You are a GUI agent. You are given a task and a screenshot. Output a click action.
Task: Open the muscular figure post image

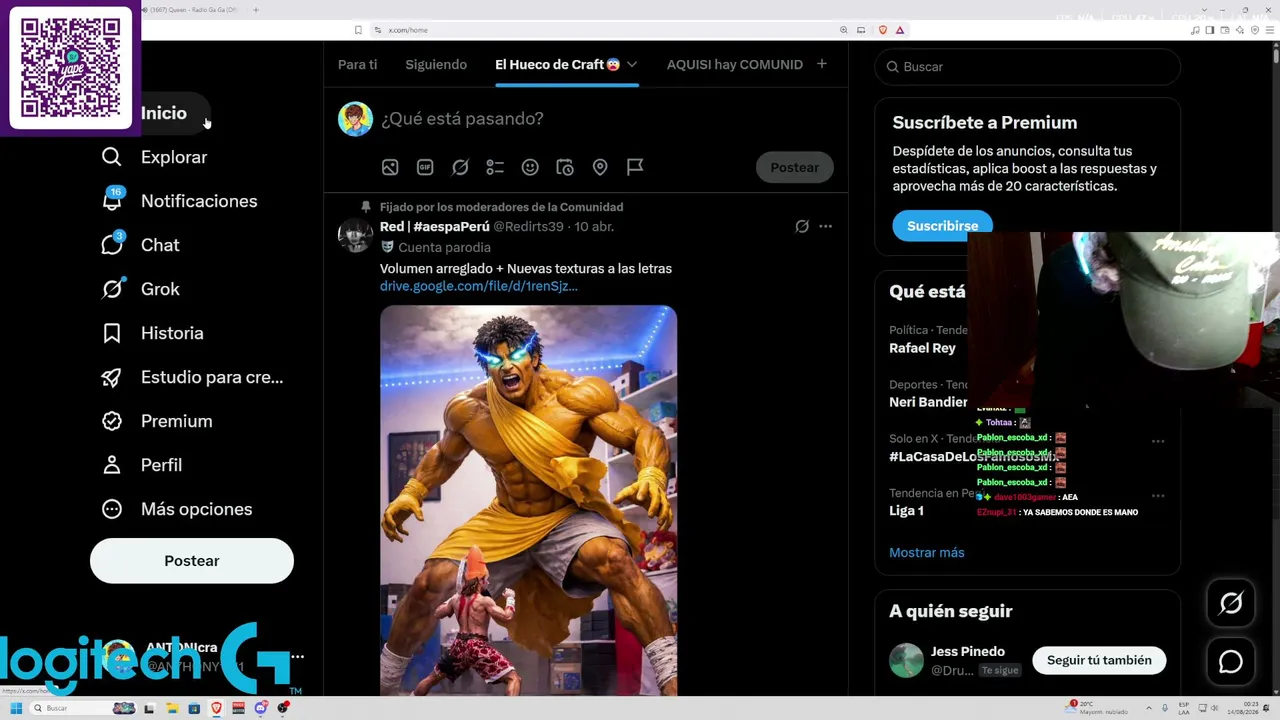[x=528, y=500]
